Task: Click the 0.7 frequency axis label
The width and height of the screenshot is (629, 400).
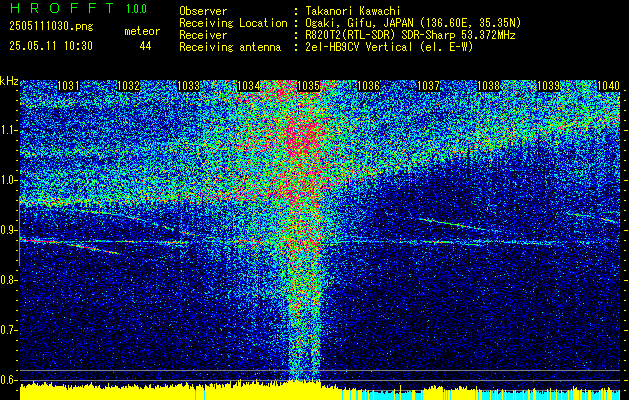Action: 8,330
